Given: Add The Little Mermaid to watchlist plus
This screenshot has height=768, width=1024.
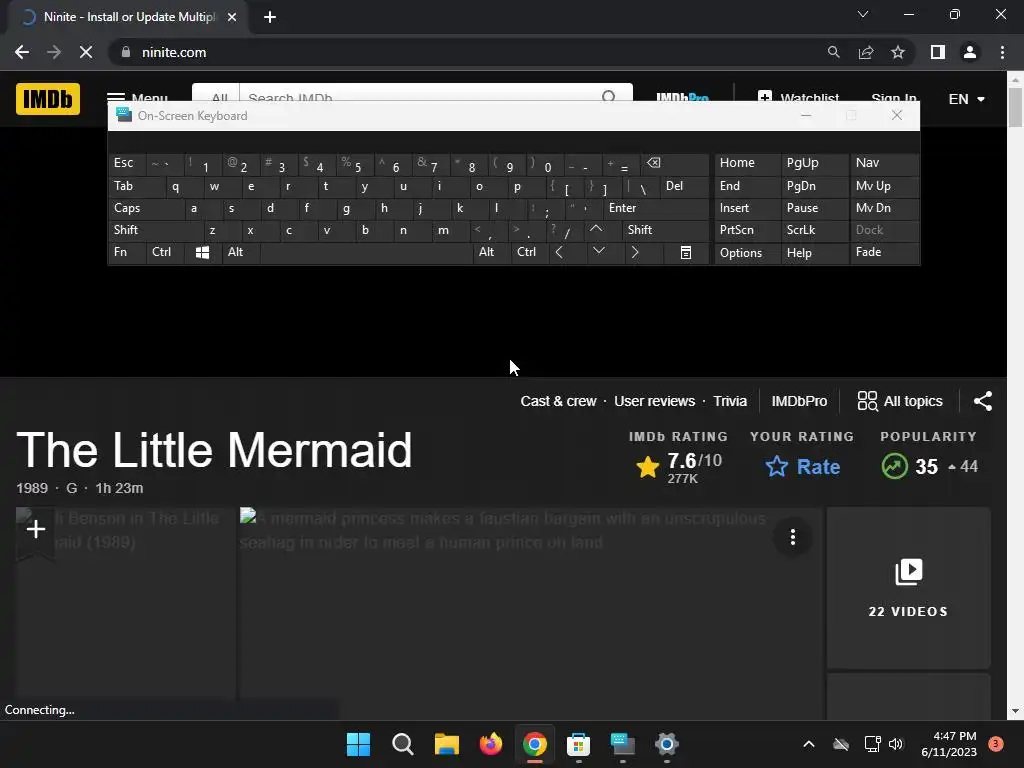Looking at the screenshot, I should (36, 530).
